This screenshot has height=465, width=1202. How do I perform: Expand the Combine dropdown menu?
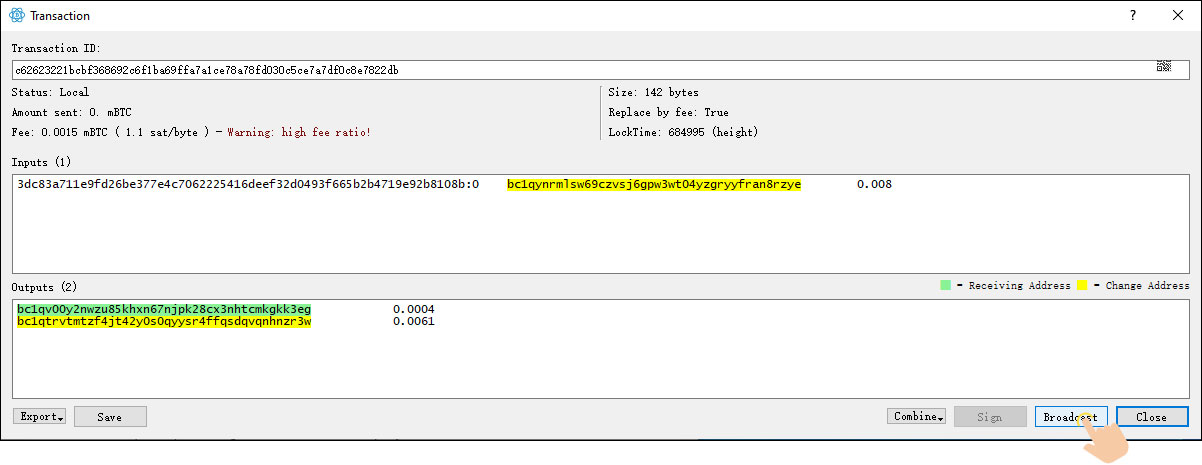click(915, 417)
